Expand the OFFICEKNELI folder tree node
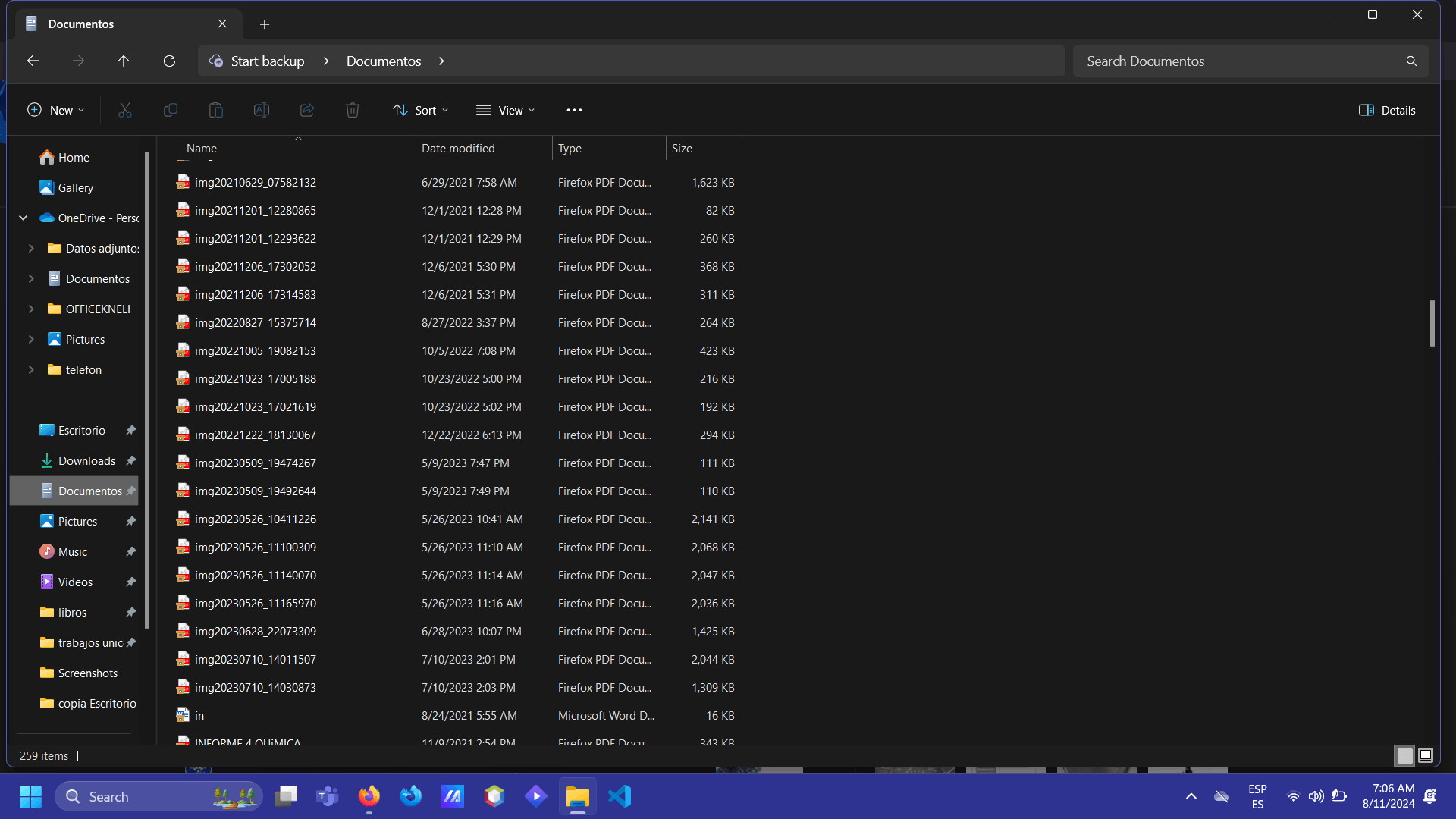1456x819 pixels. click(x=31, y=309)
